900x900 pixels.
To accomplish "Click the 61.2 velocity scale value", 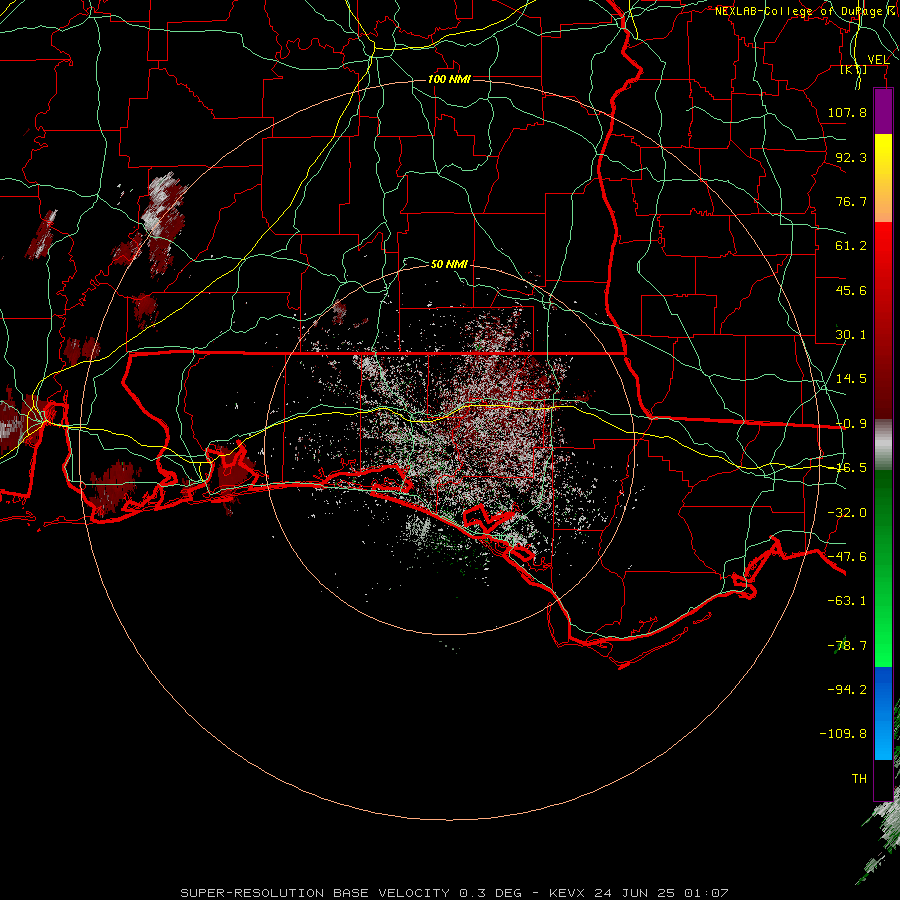I will point(851,246).
